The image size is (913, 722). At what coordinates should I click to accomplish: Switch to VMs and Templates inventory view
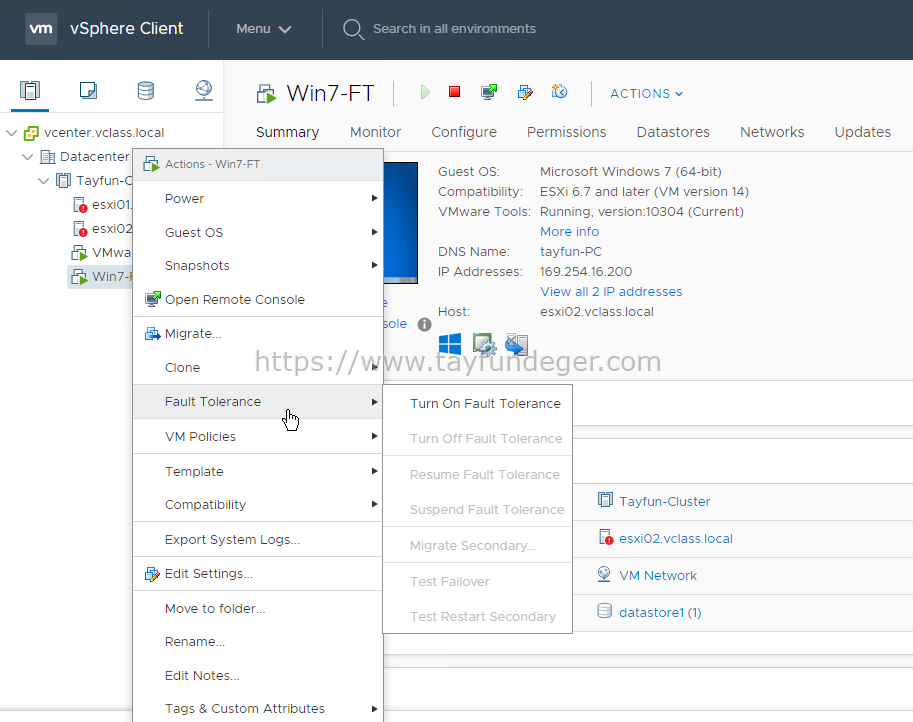tap(88, 90)
